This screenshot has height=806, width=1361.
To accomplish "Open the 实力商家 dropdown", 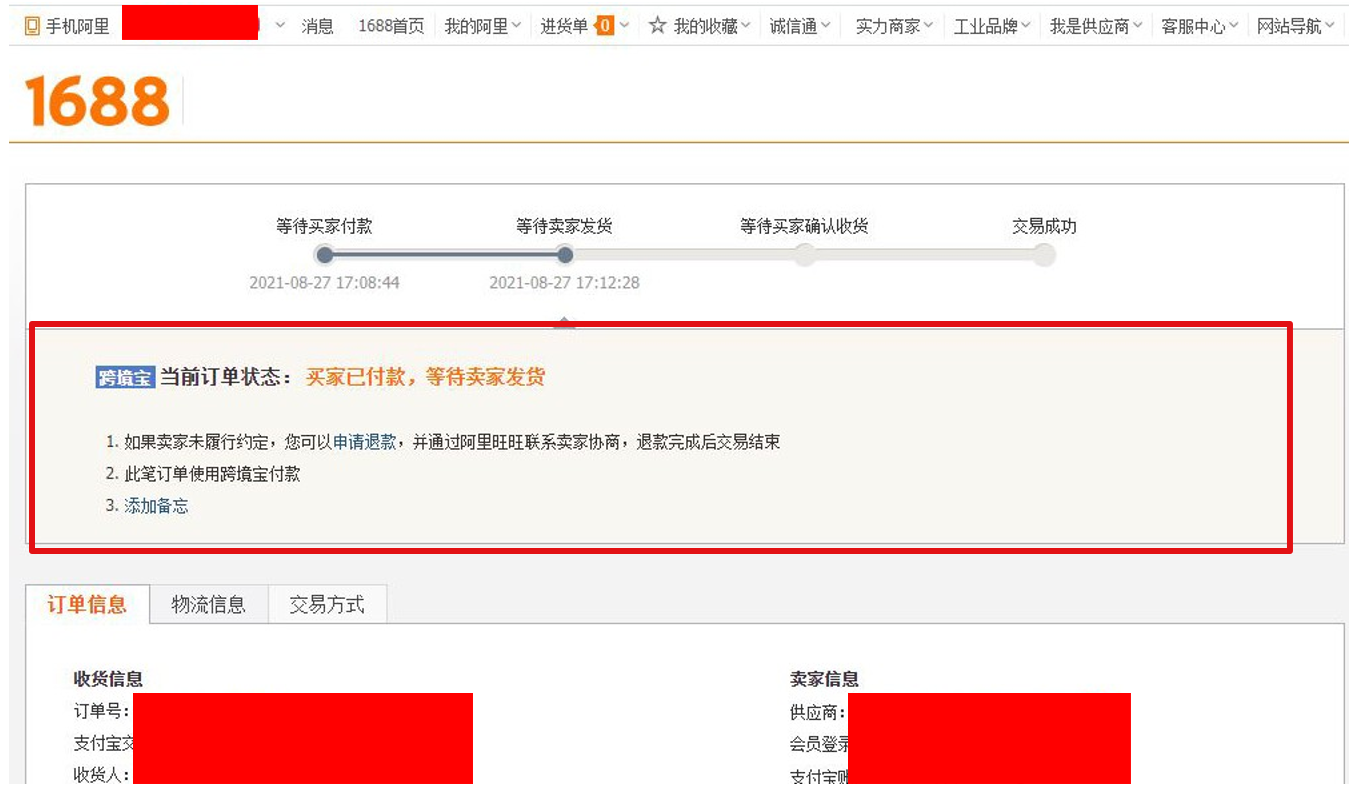I will pos(894,27).
